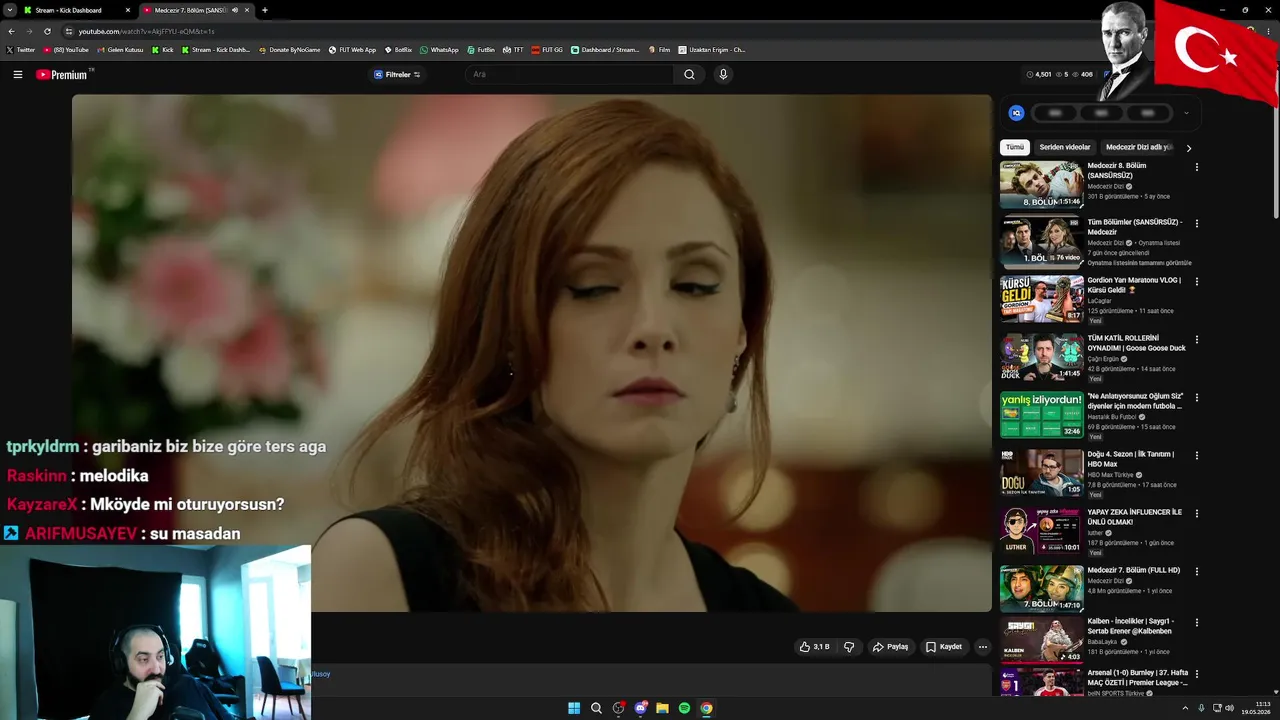This screenshot has width=1280, height=720.
Task: Reload the page with the refresh icon
Action: click(47, 31)
